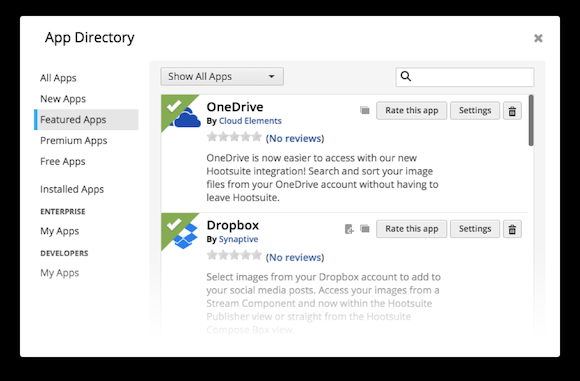This screenshot has width=580, height=381.
Task: Open Settings for Dropbox
Action: coord(475,229)
